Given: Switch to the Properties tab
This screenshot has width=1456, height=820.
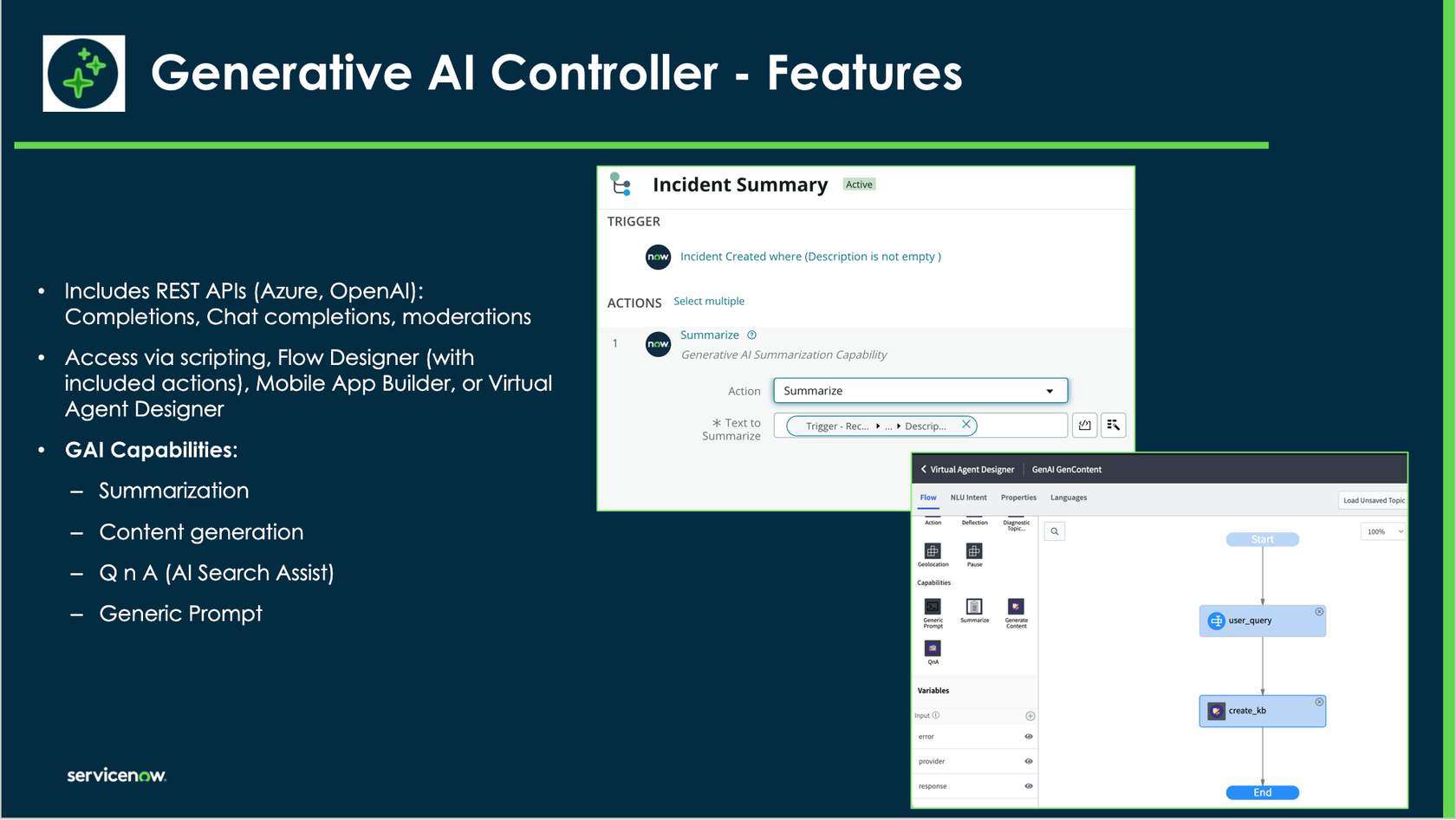Looking at the screenshot, I should (1018, 498).
